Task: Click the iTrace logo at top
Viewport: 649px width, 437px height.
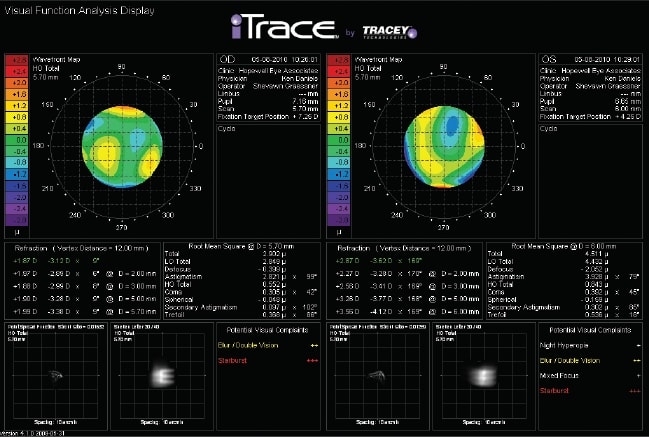Action: [x=285, y=27]
